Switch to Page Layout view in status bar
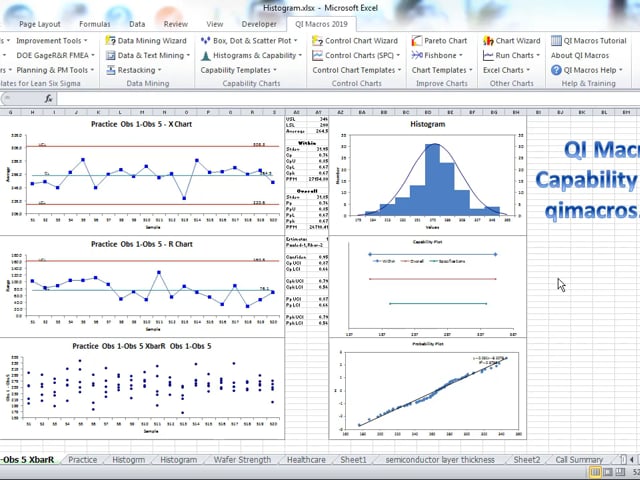 [608, 472]
